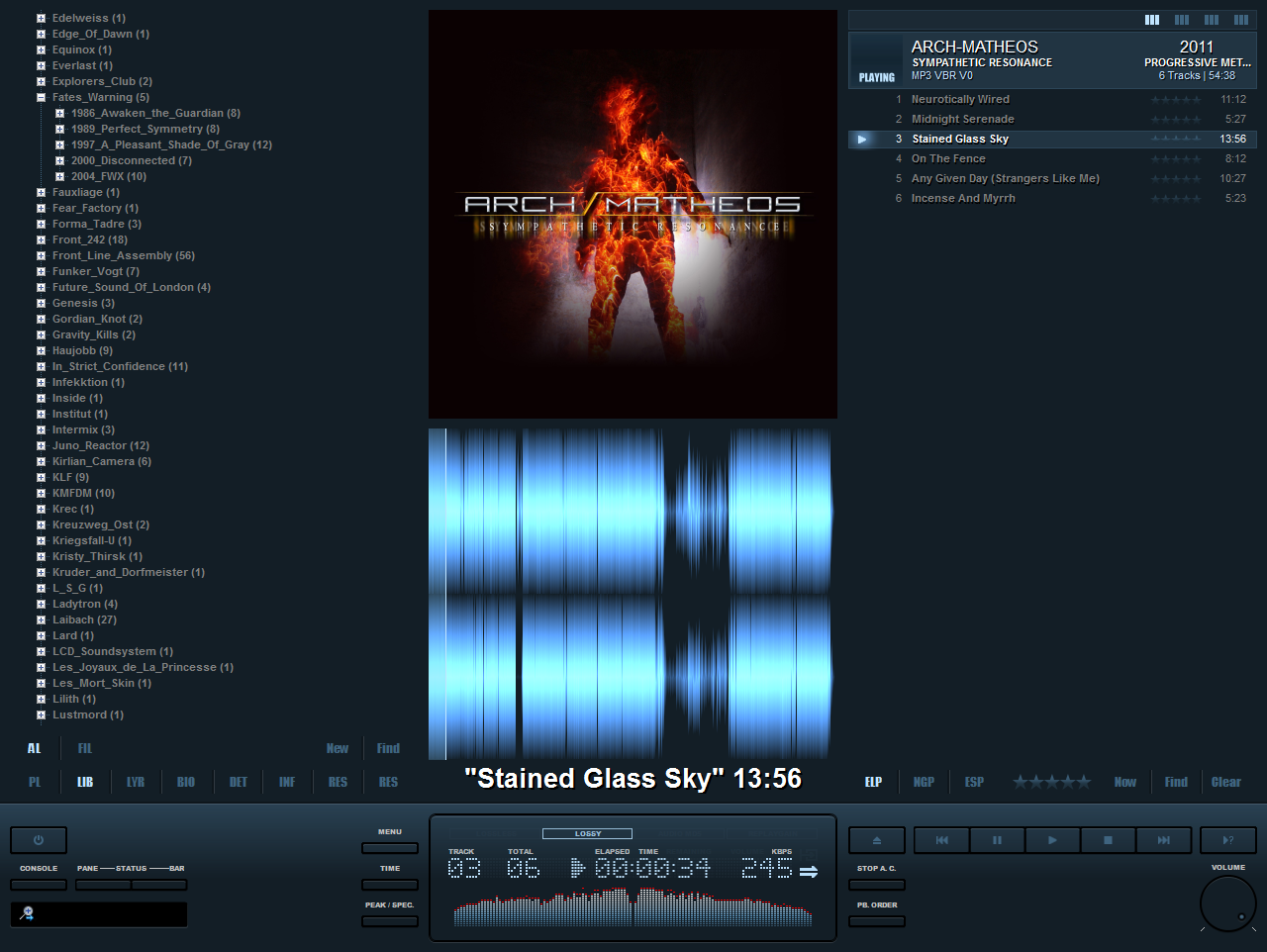
Task: Start playback with the play button
Action: 1052,840
